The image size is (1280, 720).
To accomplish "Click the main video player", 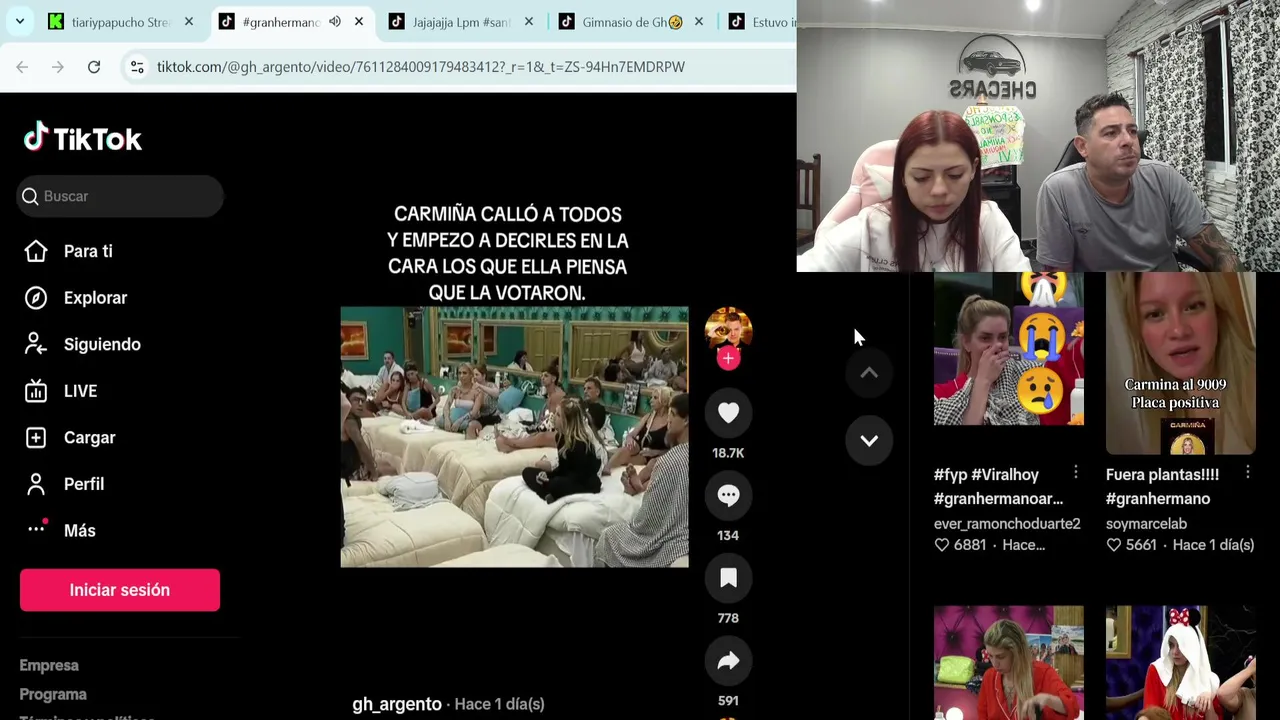I will (514, 437).
